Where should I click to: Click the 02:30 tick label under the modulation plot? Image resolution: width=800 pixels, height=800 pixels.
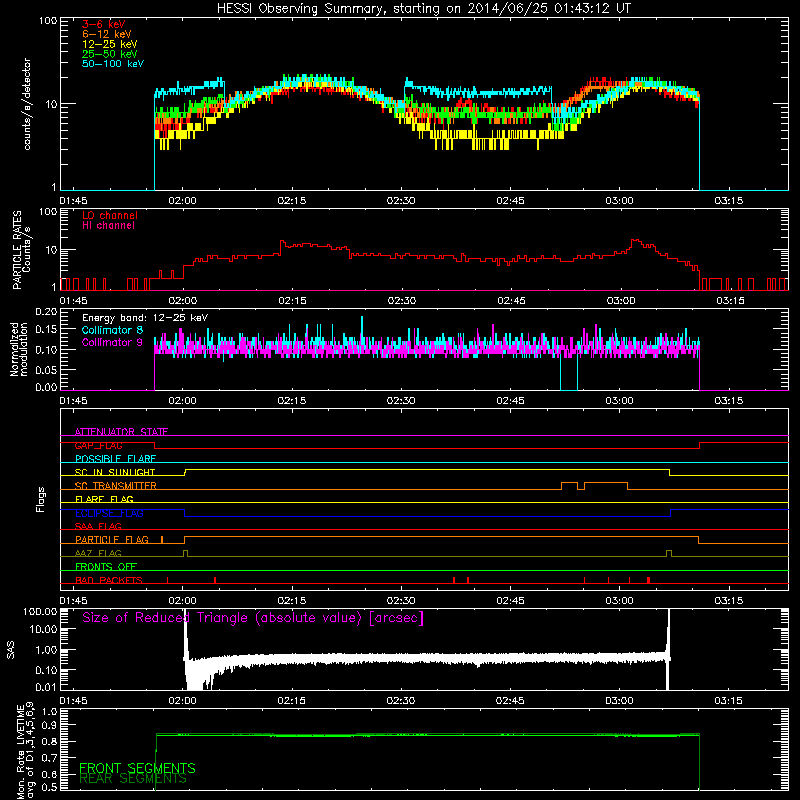pos(401,401)
